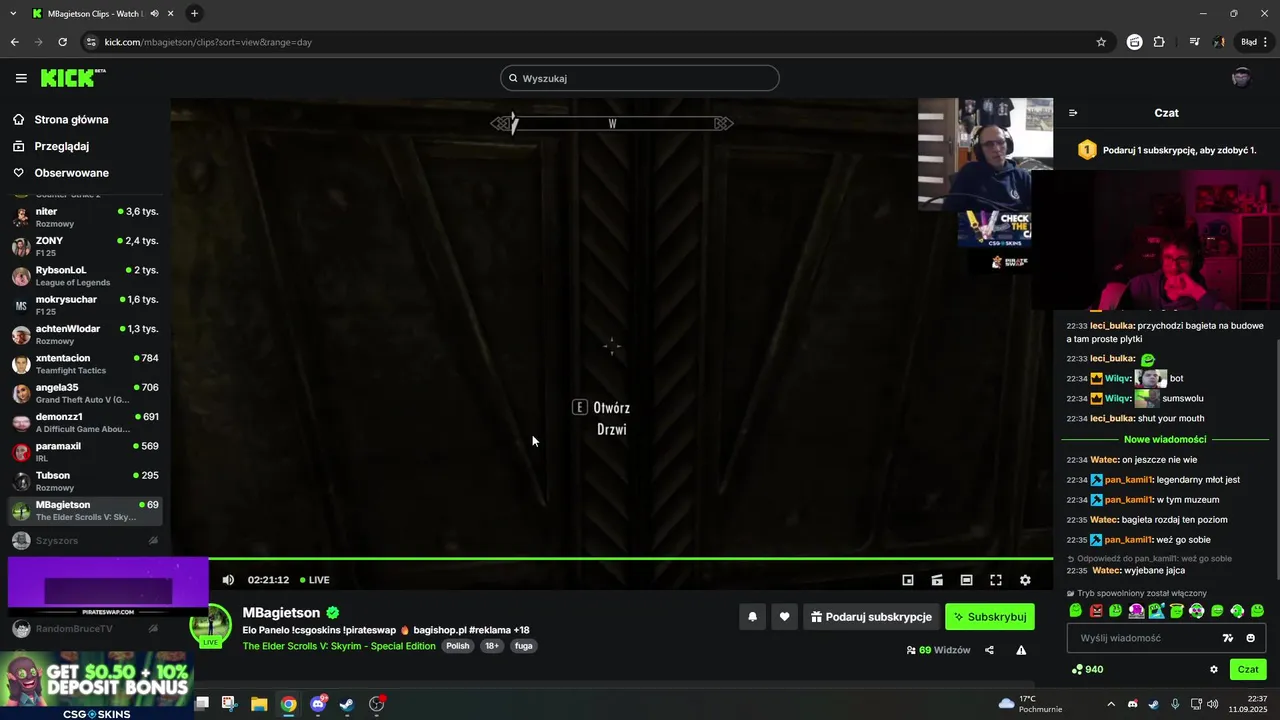Open The Elder Scrolls V: Skyrim category
1280x720 pixels.
coord(339,646)
